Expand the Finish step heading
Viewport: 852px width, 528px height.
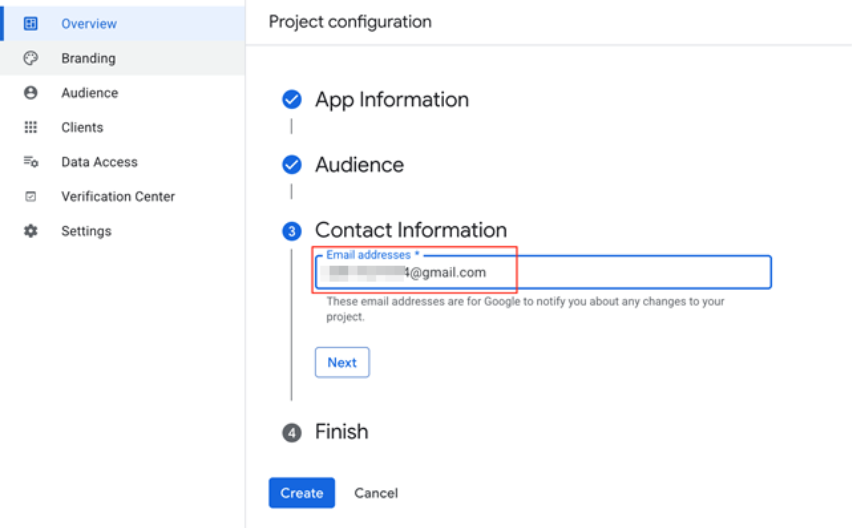click(341, 432)
